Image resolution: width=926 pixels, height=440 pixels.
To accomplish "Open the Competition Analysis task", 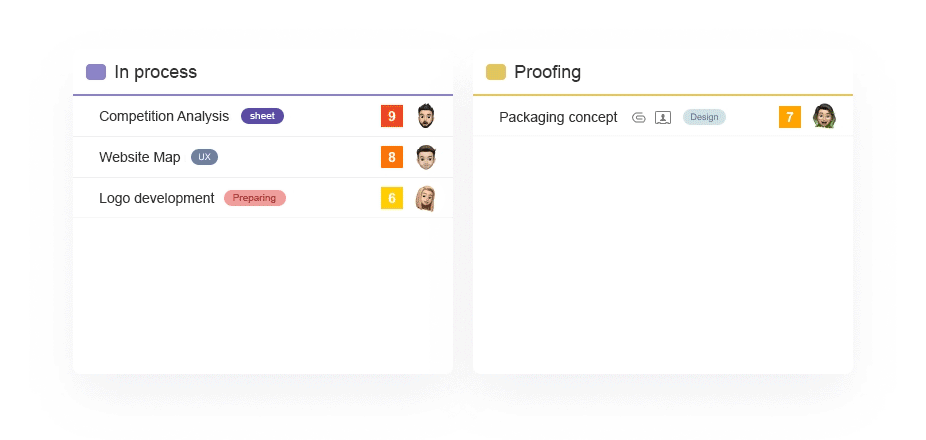I will 164,116.
